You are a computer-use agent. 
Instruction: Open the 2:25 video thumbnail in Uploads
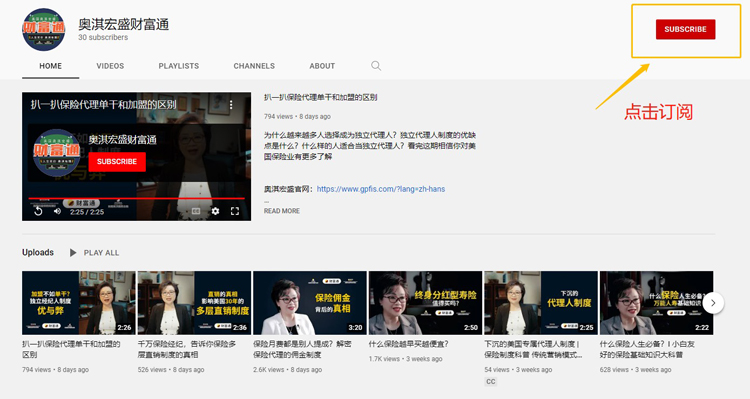pyautogui.click(x=541, y=303)
